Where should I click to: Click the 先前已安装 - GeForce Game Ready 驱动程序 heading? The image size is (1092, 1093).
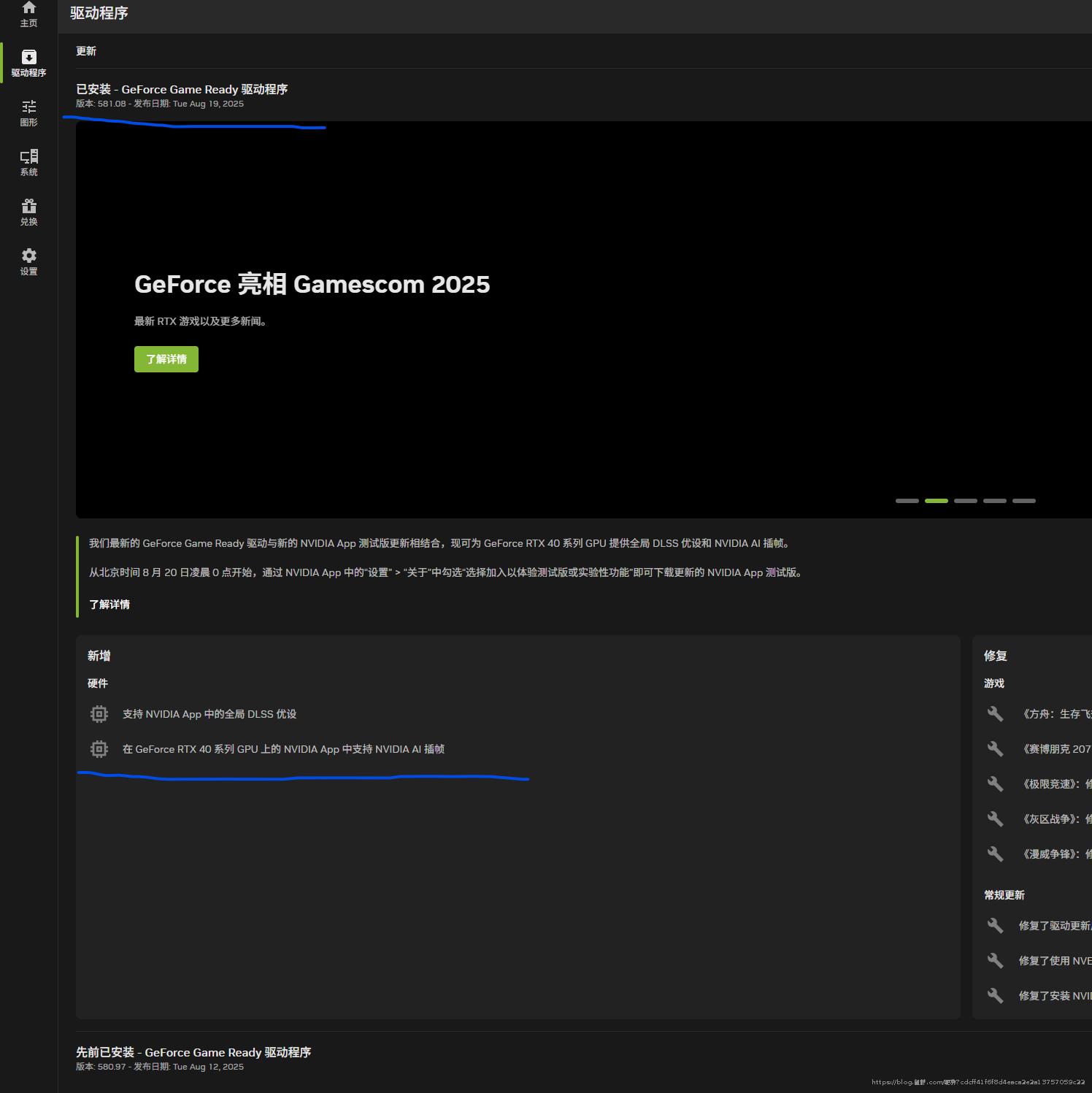193,1052
